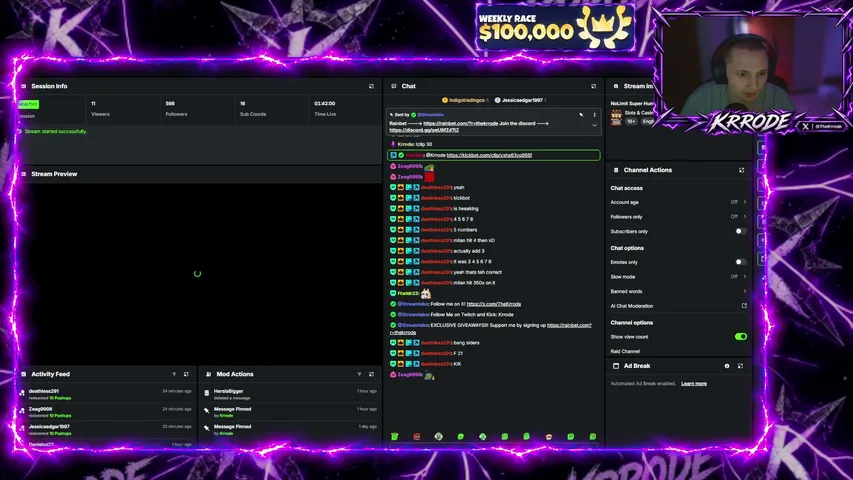853x480 pixels.
Task: Click the Viewers count stat
Action: tap(100, 109)
